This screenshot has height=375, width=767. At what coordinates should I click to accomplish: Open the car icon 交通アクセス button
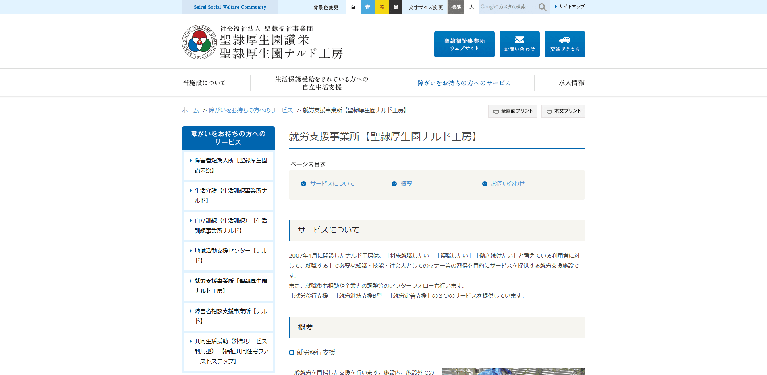[564, 44]
